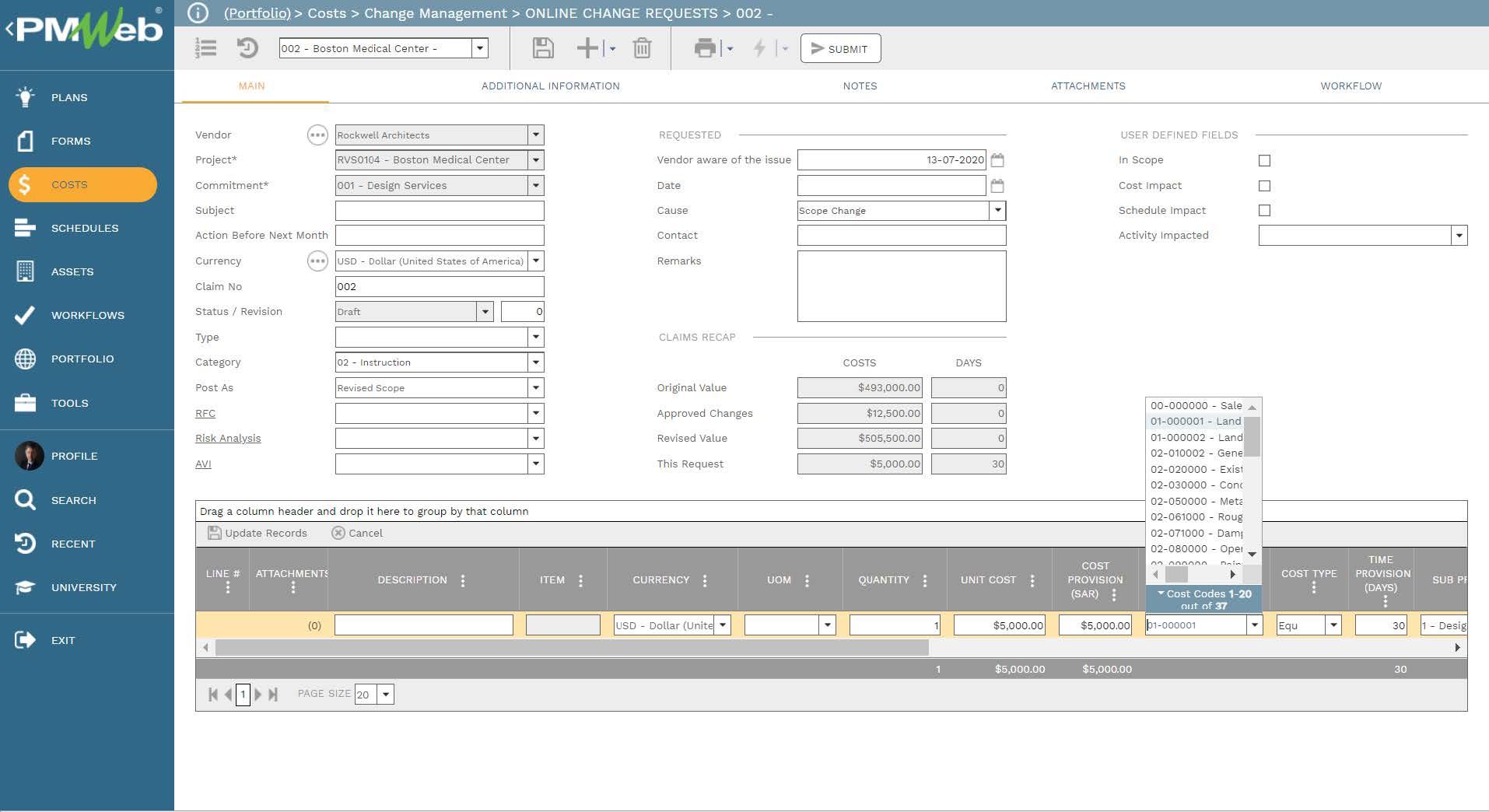Open Tools briefcase in the sidebar
This screenshot has width=1489, height=812.
point(69,403)
